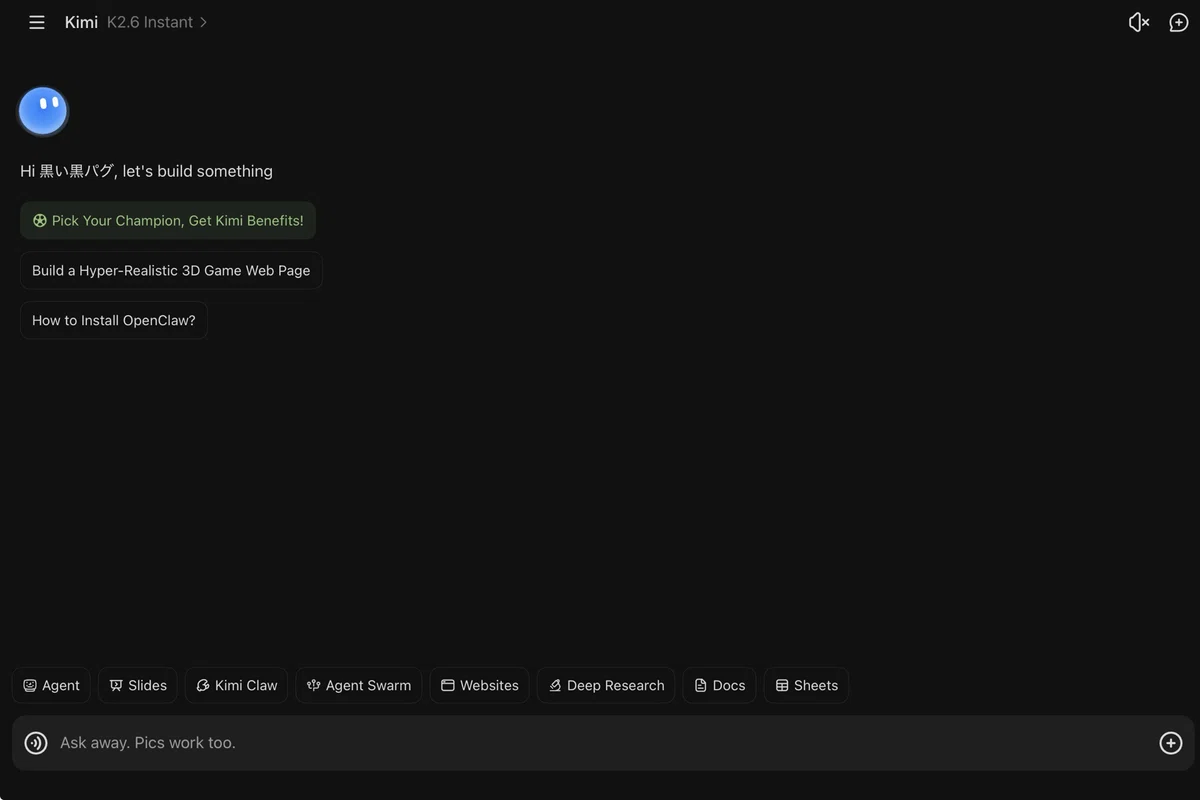Screen dimensions: 1200x800
Task: Select the Agent Swarm chip
Action: (x=359, y=686)
